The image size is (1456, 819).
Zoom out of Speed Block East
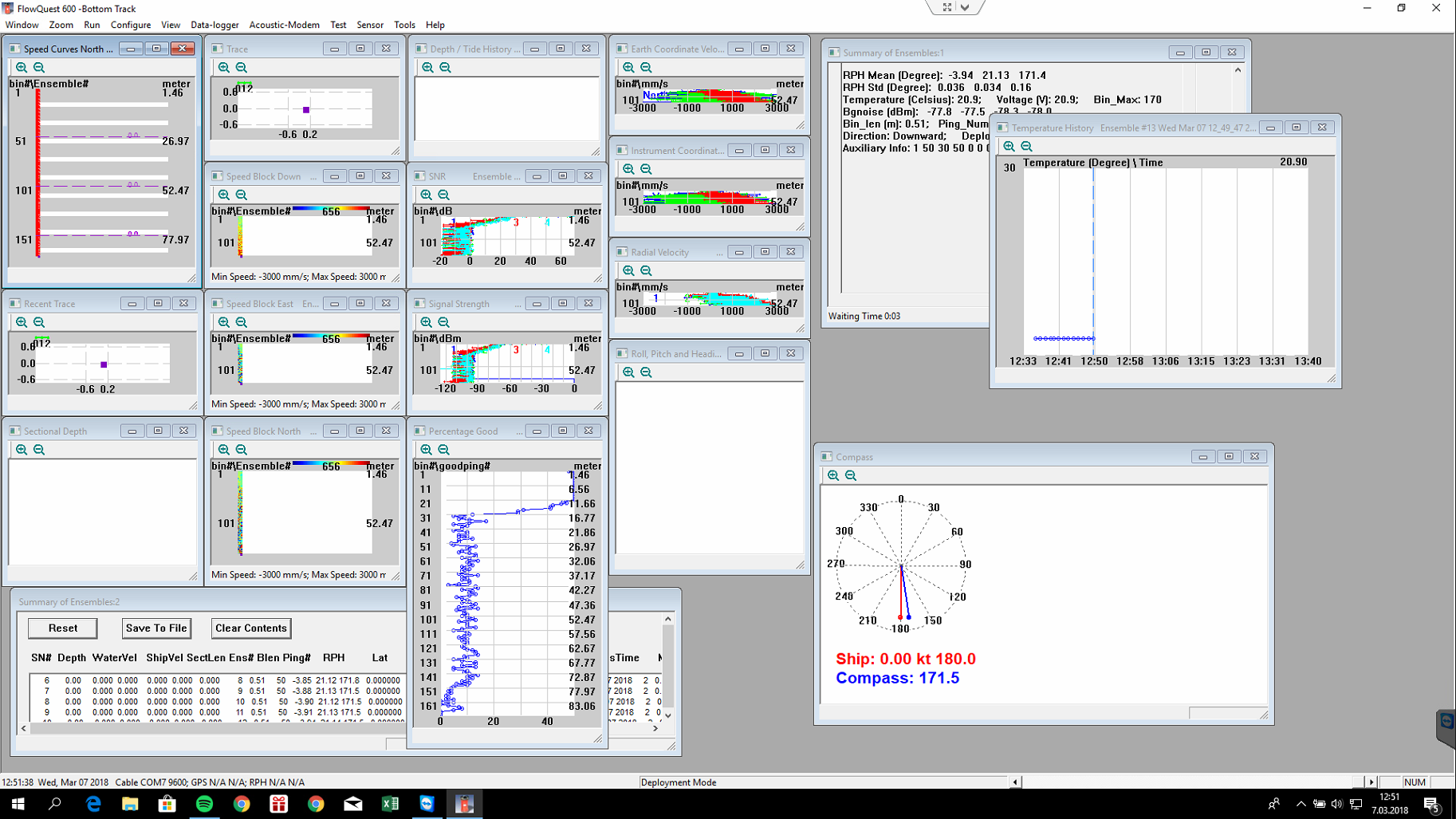click(242, 322)
